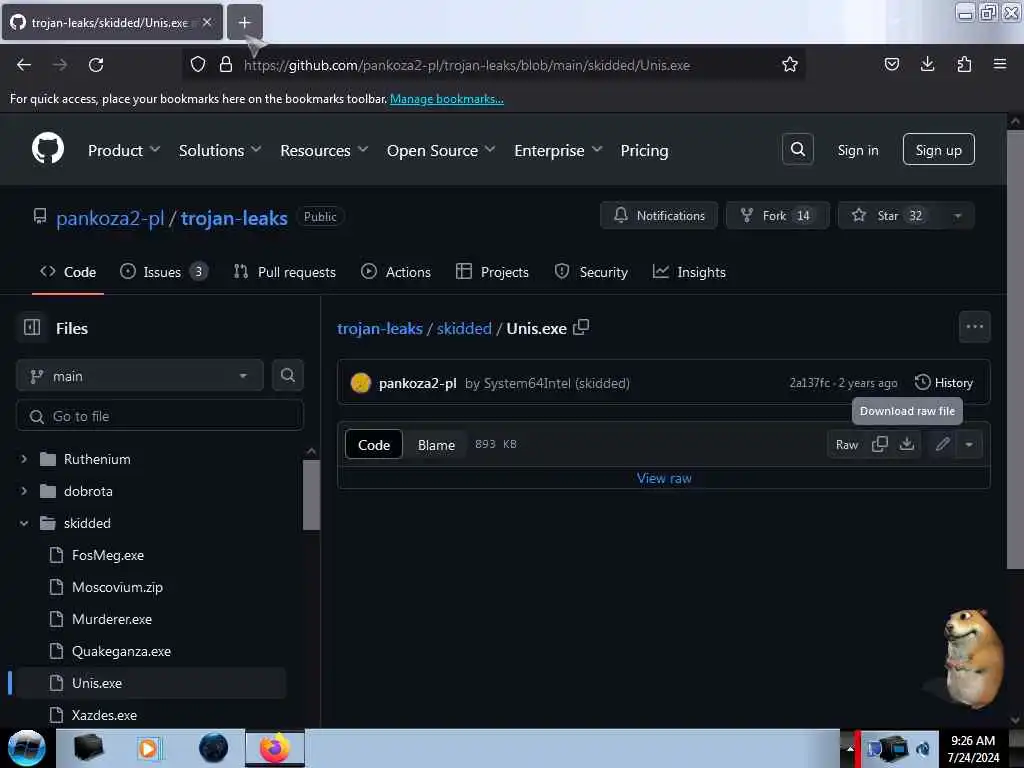This screenshot has width=1024, height=768.
Task: Click the search files magnifier in sidebar
Action: pos(287,376)
